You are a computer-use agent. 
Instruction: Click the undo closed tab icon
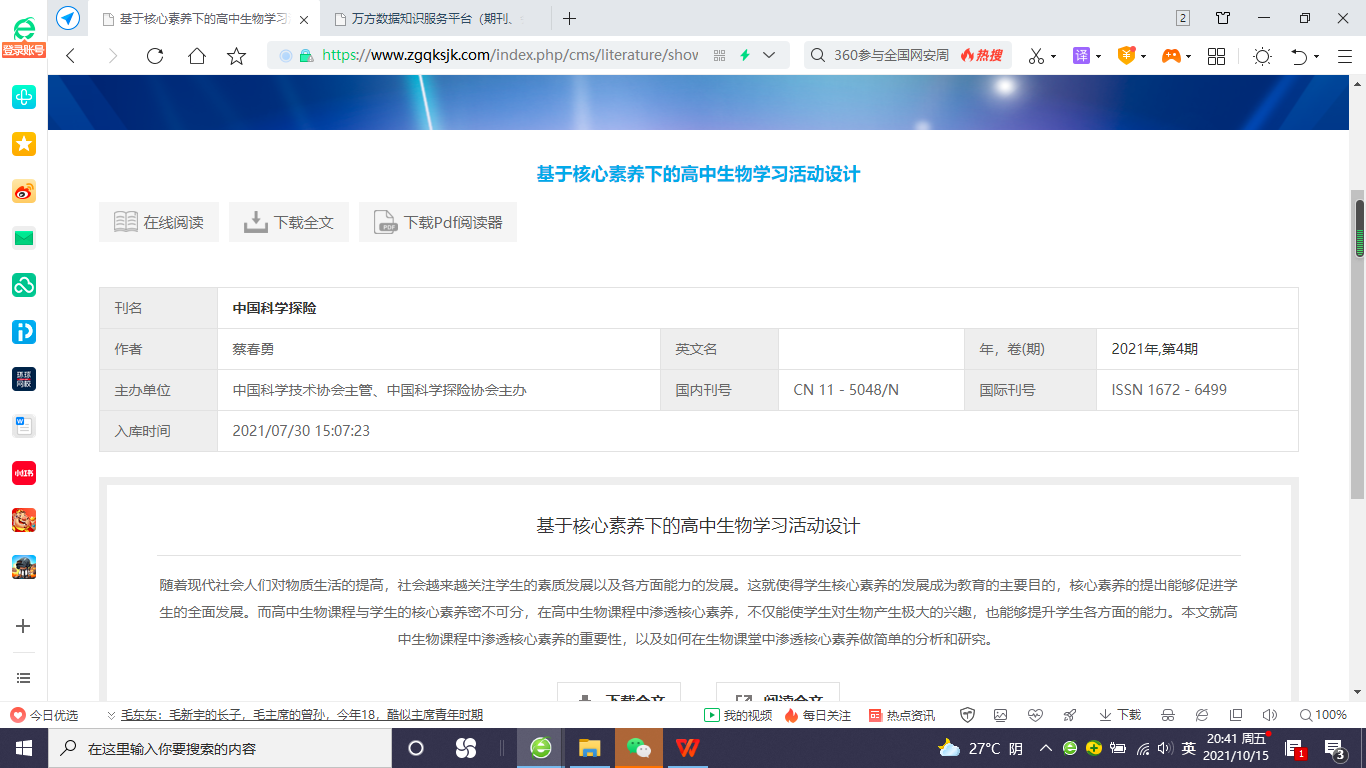click(1299, 56)
